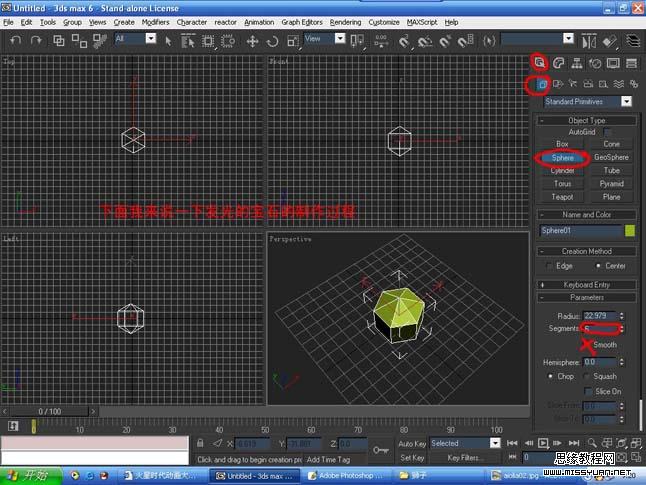Select the Select and Move tool
The height and width of the screenshot is (485, 646).
(x=252, y=41)
